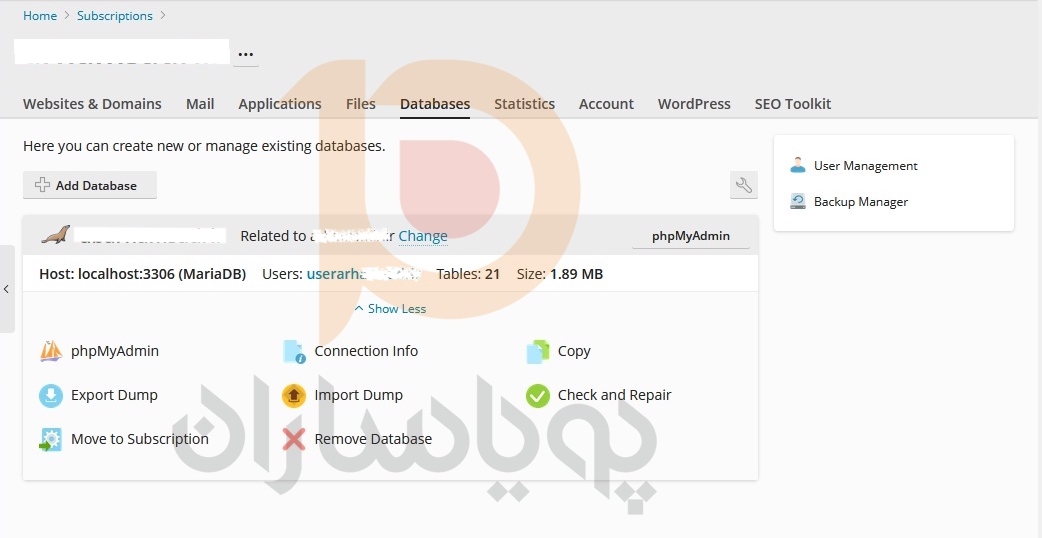Open the WordPress tab
Image resolution: width=1042 pixels, height=538 pixels.
[x=694, y=104]
